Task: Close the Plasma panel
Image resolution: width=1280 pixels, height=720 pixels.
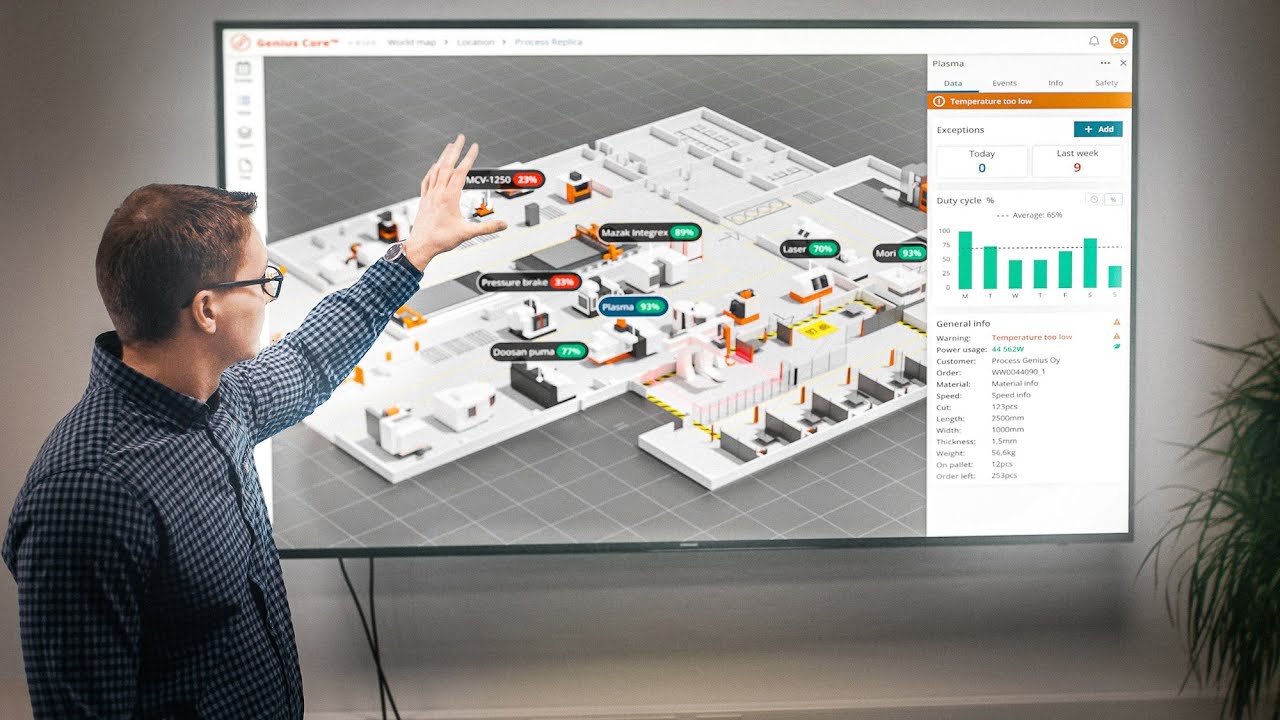Action: point(1123,63)
